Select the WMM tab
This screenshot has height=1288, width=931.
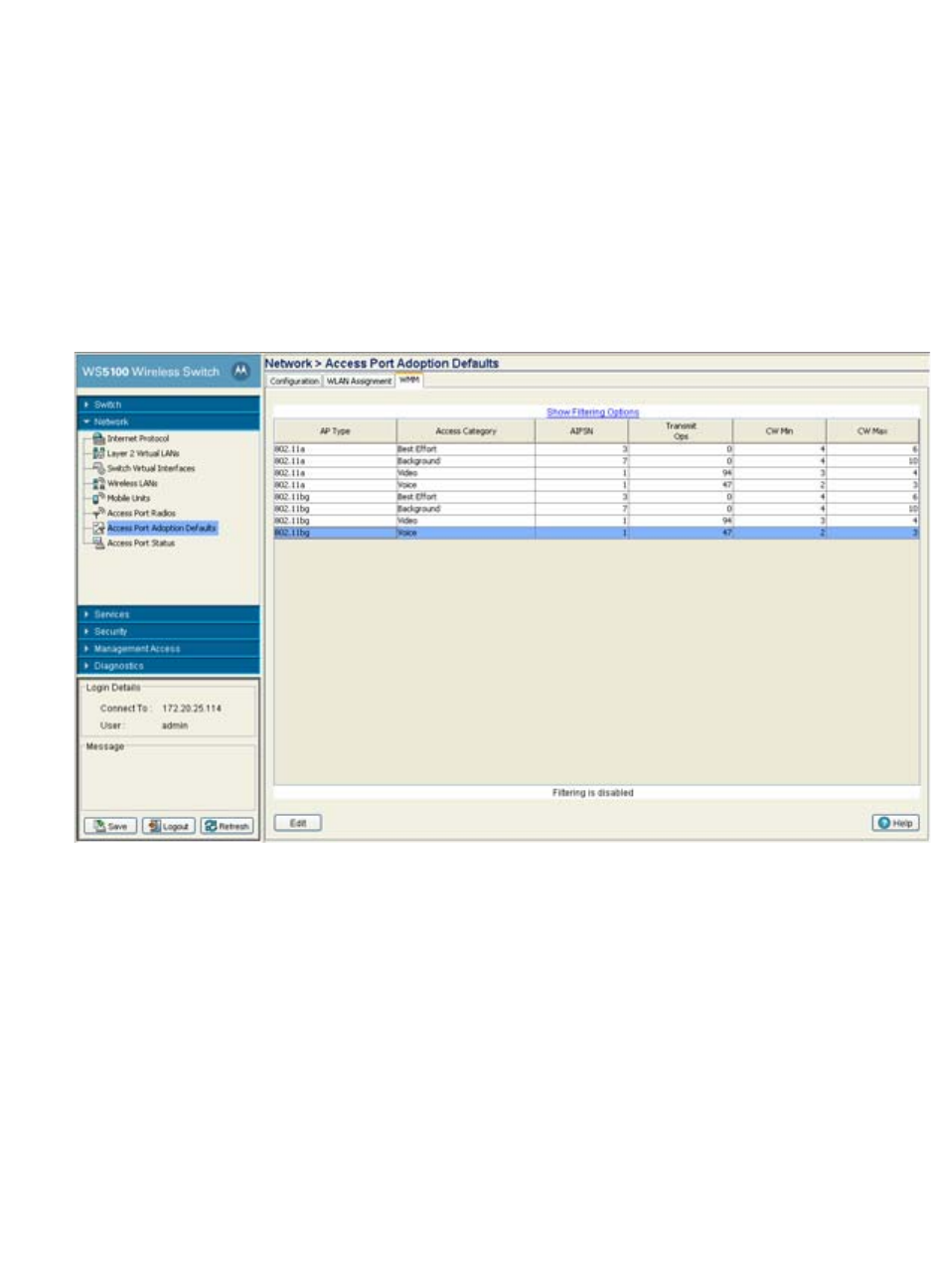coord(409,381)
